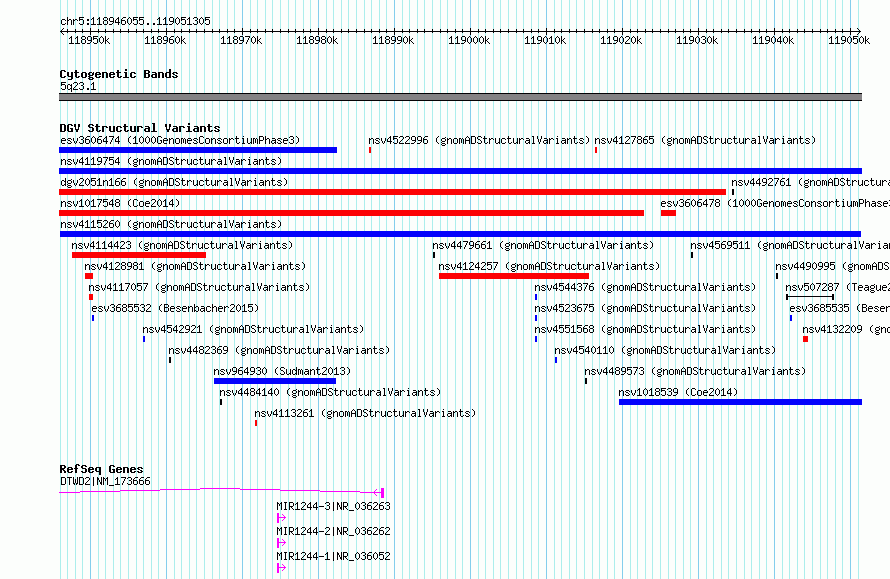Select the 118950k ruler position label
The height and width of the screenshot is (579, 890).
click(89, 40)
